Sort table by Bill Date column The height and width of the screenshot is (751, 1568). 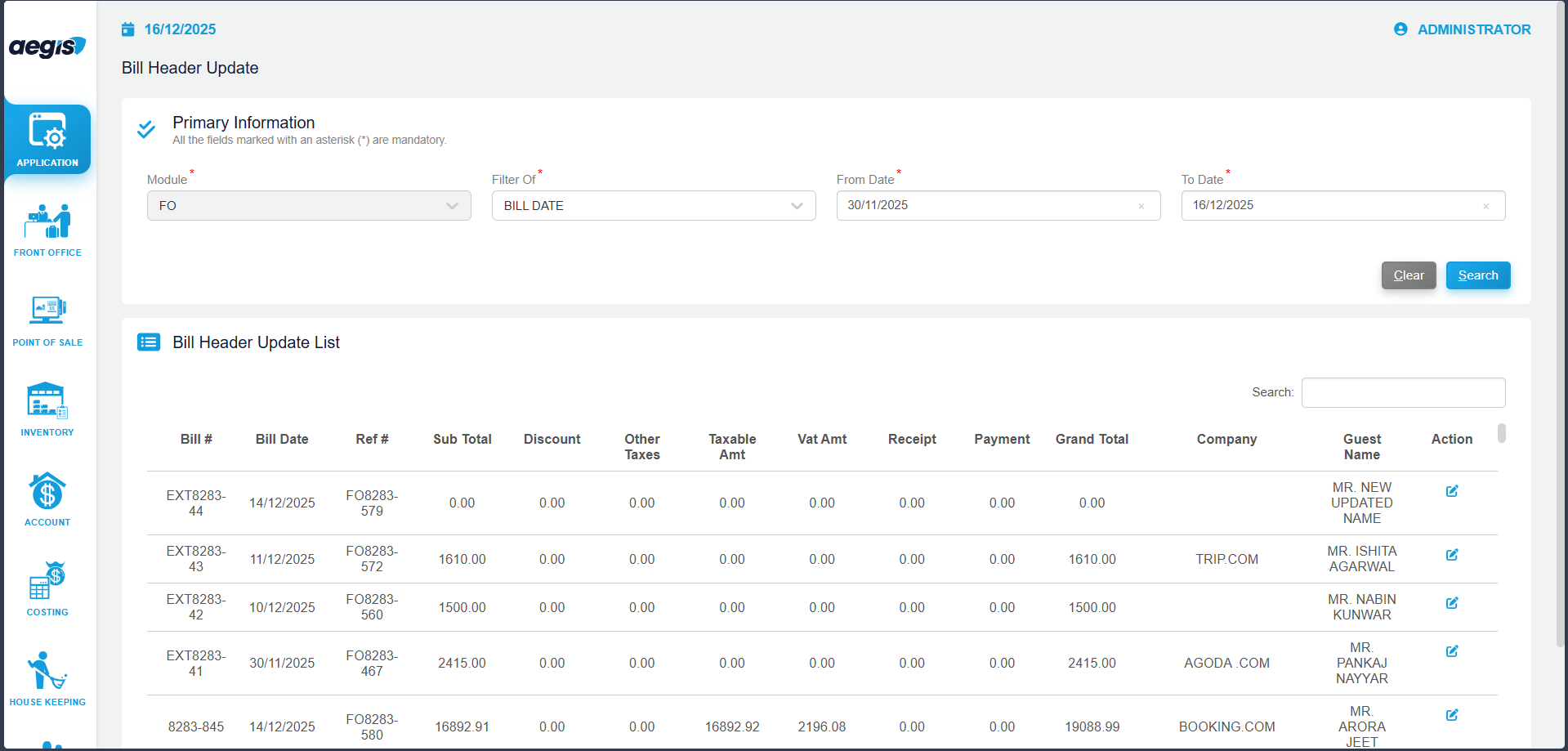(x=282, y=440)
